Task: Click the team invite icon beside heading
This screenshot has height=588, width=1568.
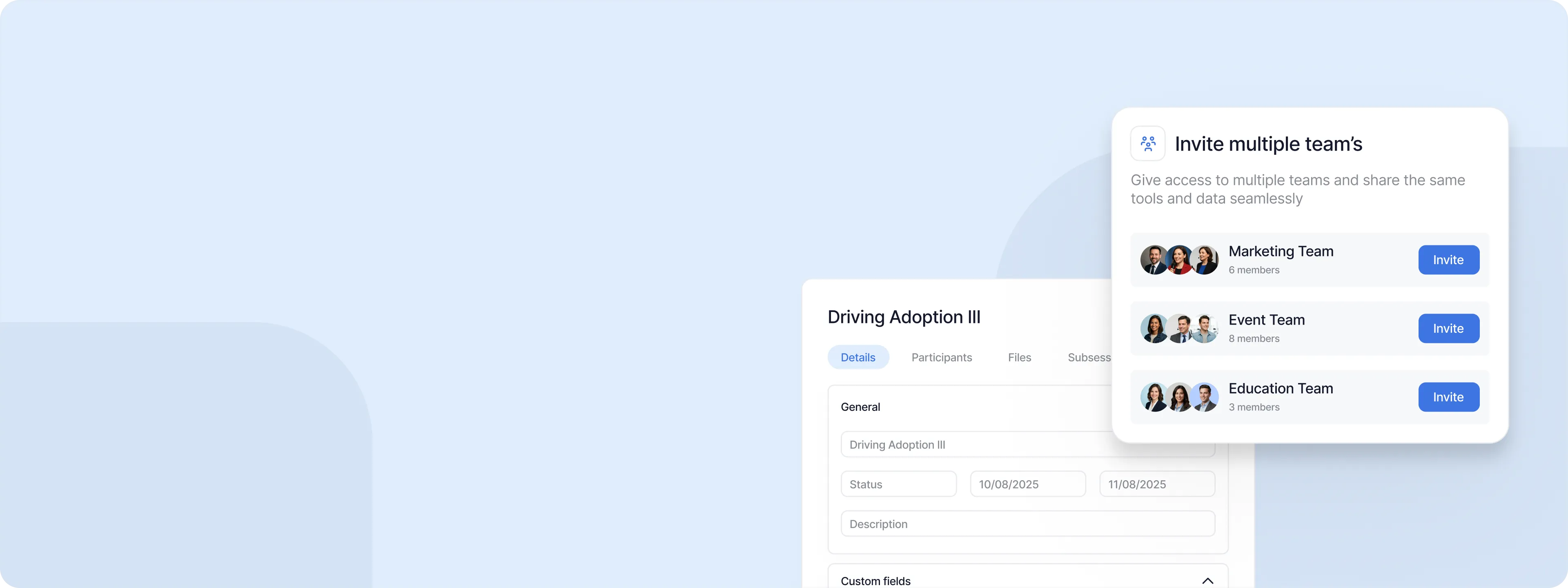Action: pos(1147,144)
